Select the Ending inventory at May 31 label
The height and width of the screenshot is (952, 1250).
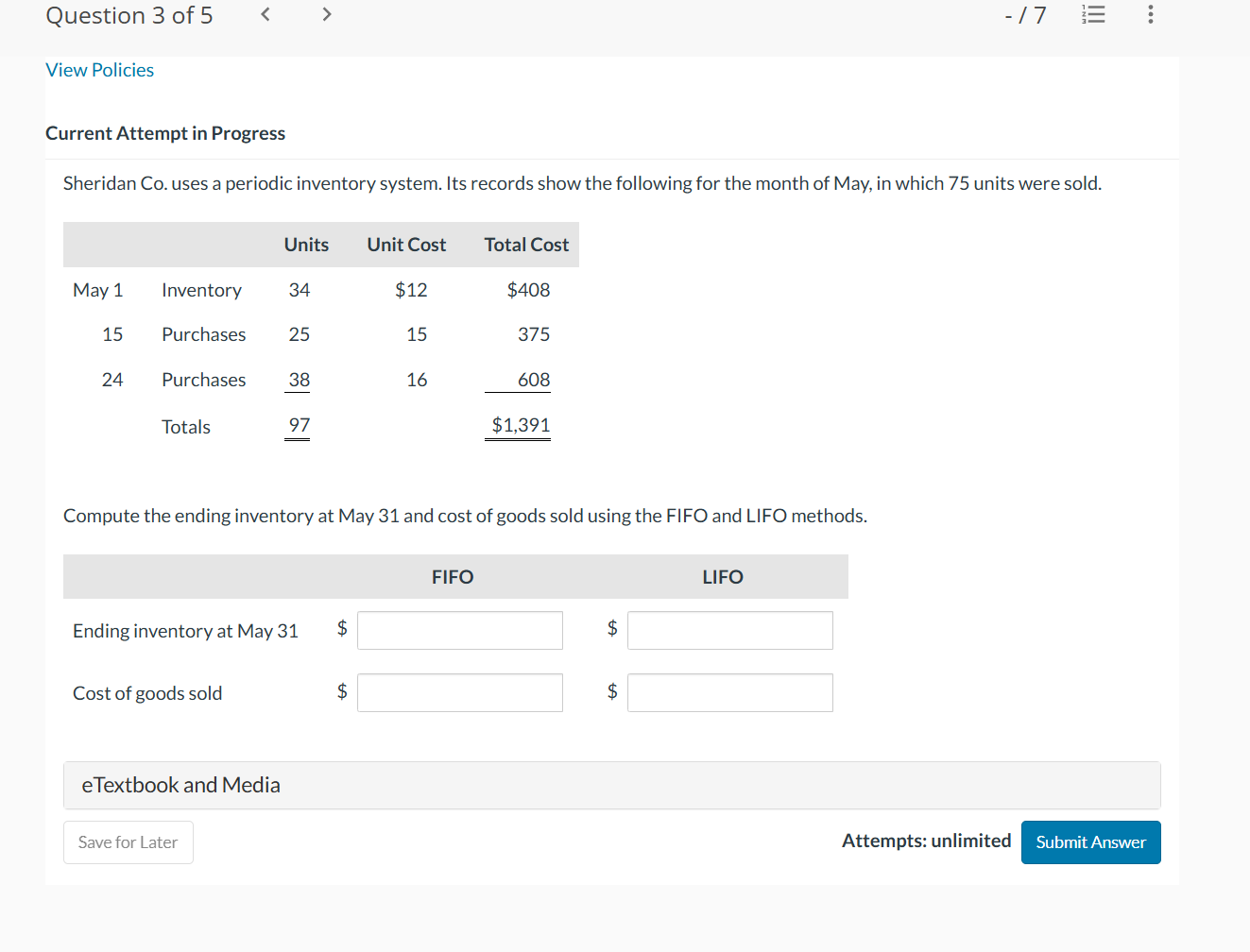(185, 631)
